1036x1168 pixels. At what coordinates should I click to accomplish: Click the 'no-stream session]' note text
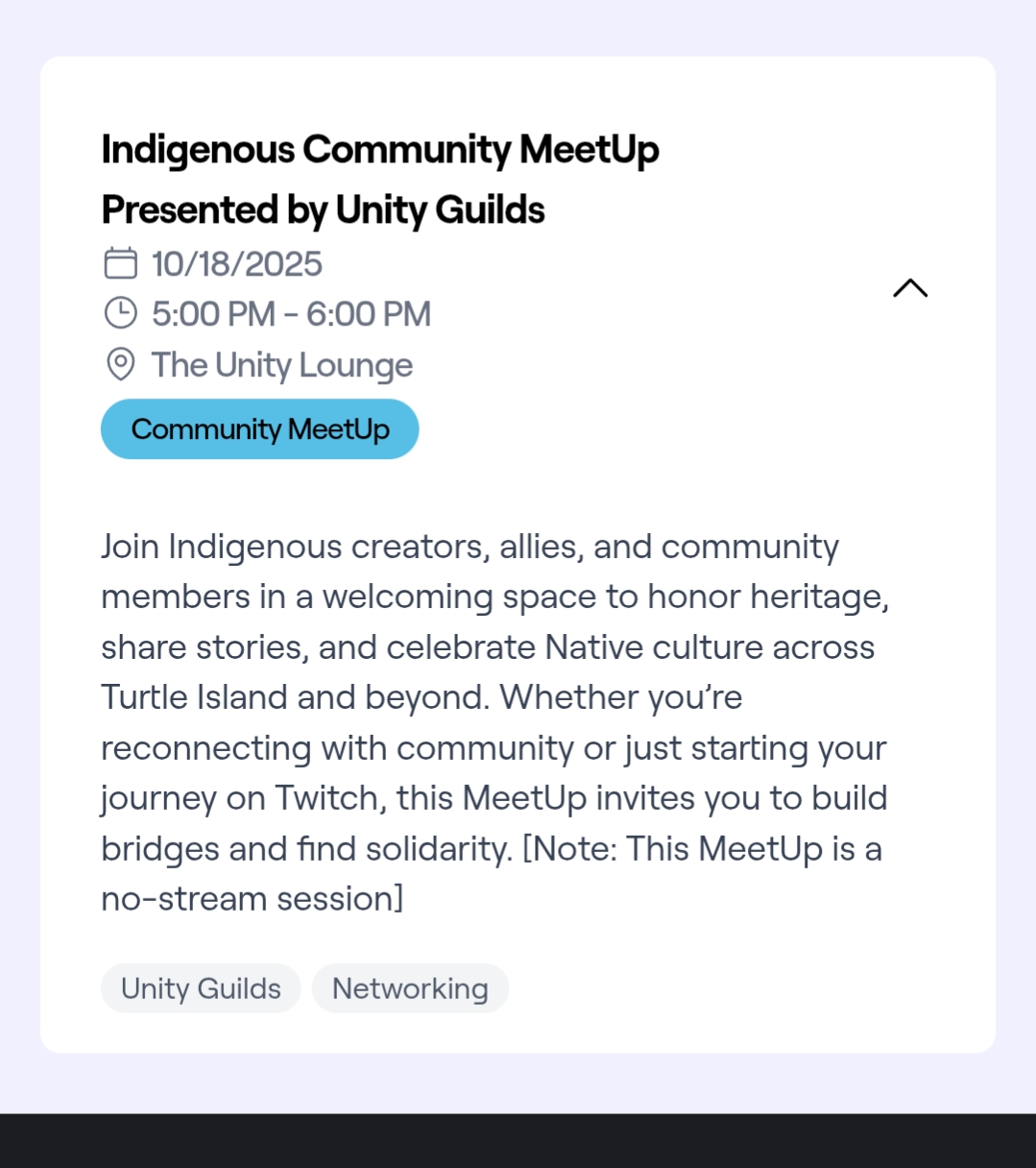[252, 899]
